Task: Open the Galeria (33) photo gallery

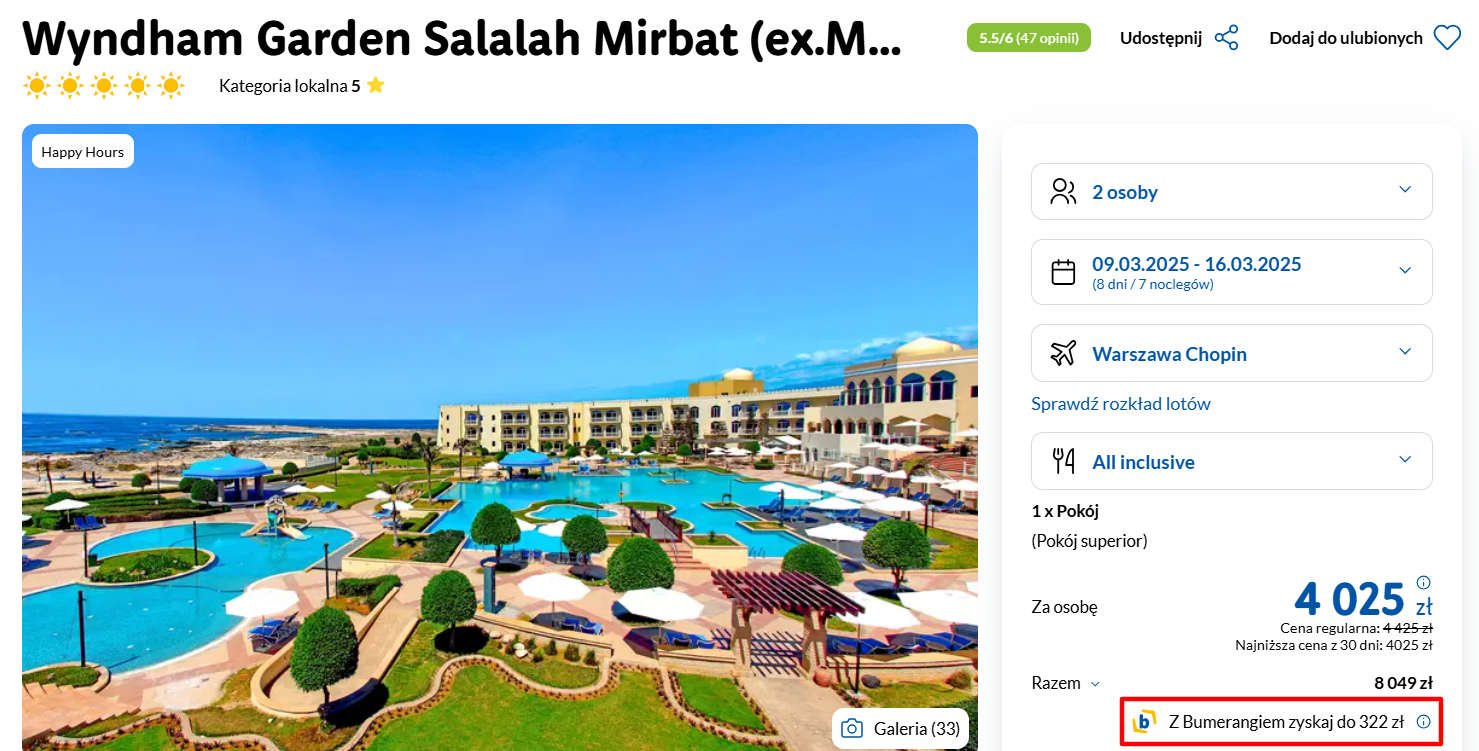Action: click(900, 728)
